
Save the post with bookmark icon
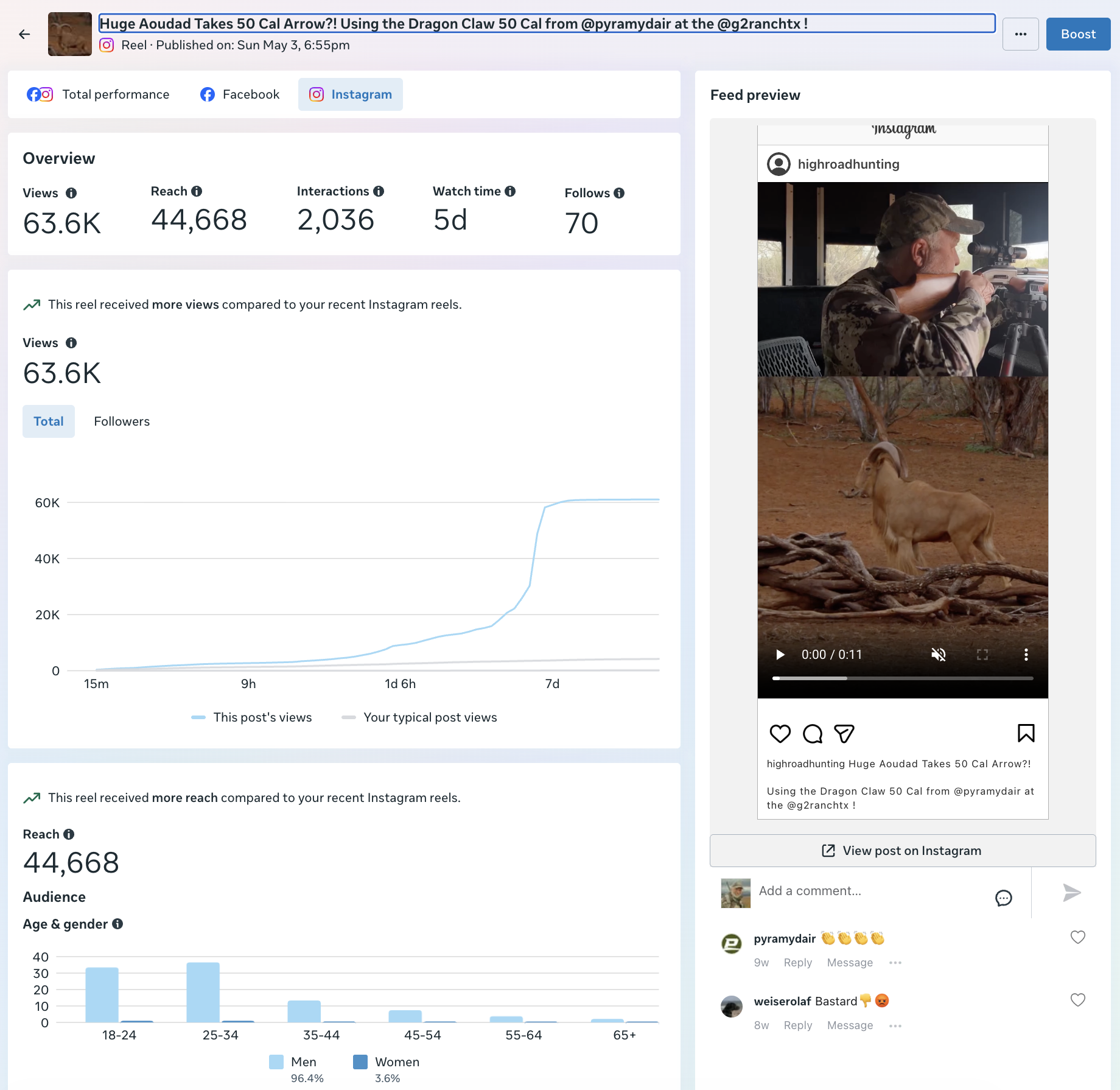pos(1026,733)
